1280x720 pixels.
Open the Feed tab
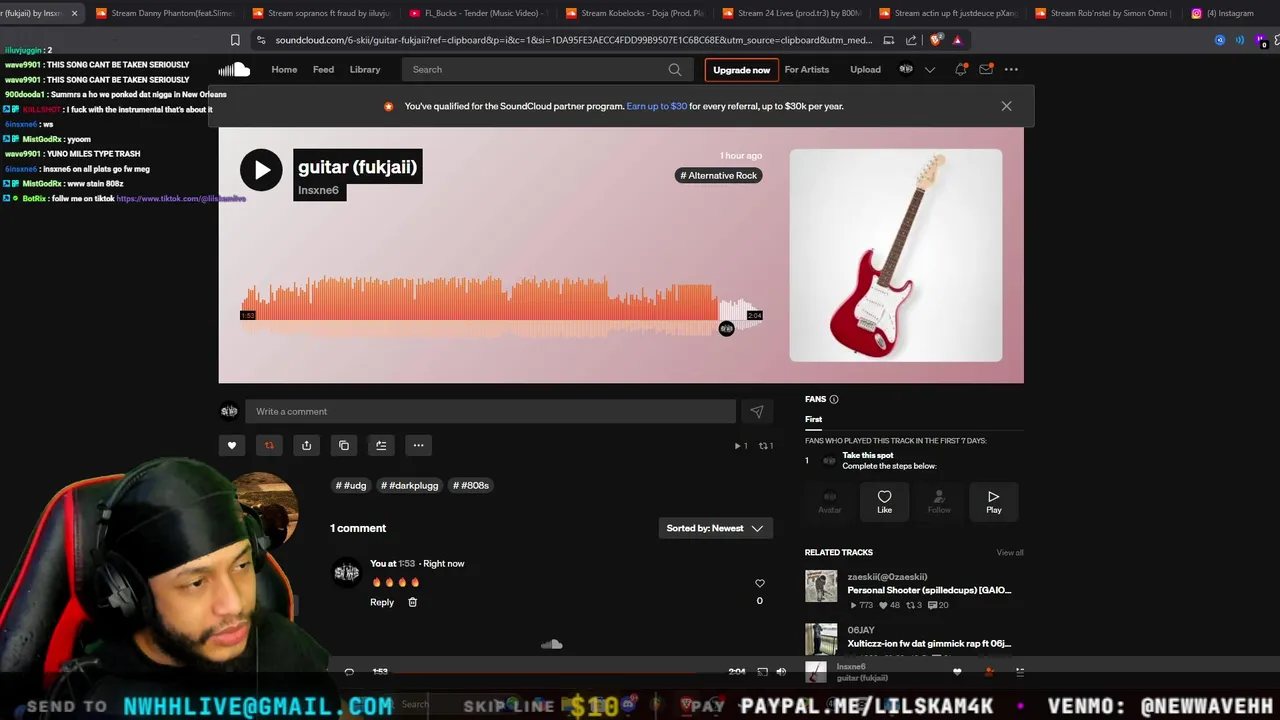tap(323, 69)
